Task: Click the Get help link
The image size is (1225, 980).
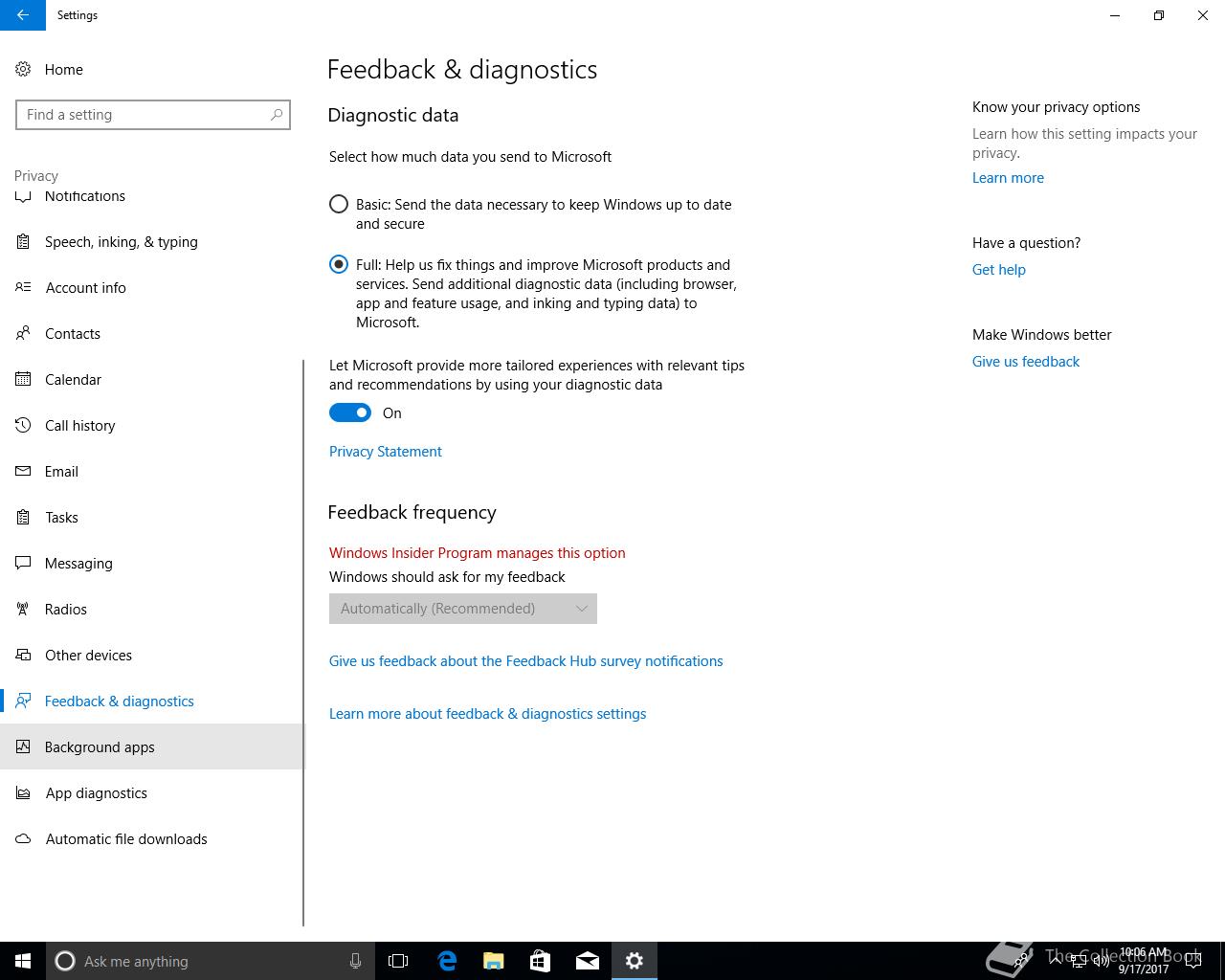Action: [x=999, y=270]
